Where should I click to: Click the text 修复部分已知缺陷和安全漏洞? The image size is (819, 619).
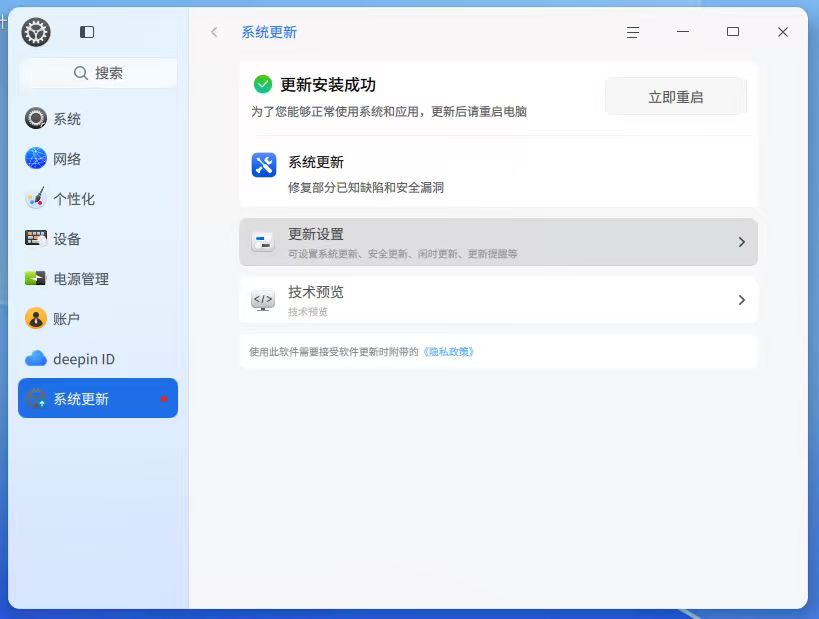[x=366, y=187]
